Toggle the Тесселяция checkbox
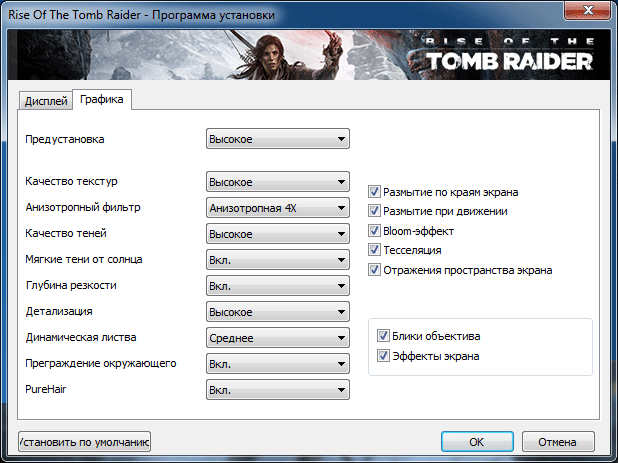This screenshot has height=463, width=618. point(374,250)
